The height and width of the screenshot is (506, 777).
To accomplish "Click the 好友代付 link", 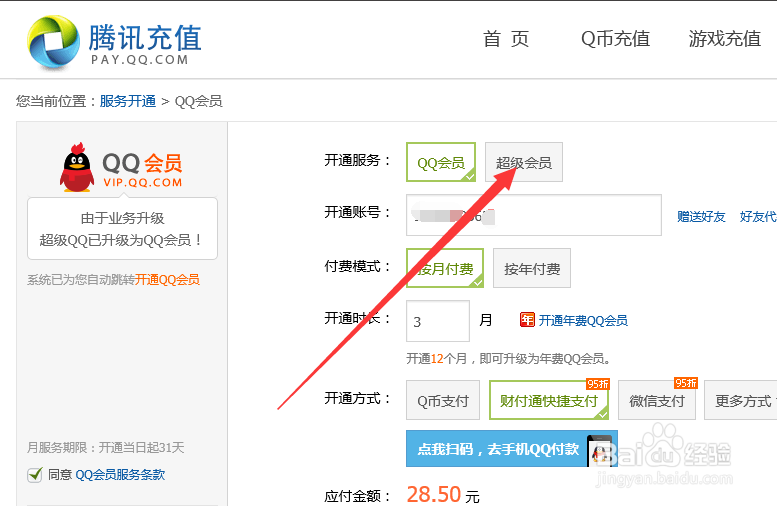I will click(758, 217).
